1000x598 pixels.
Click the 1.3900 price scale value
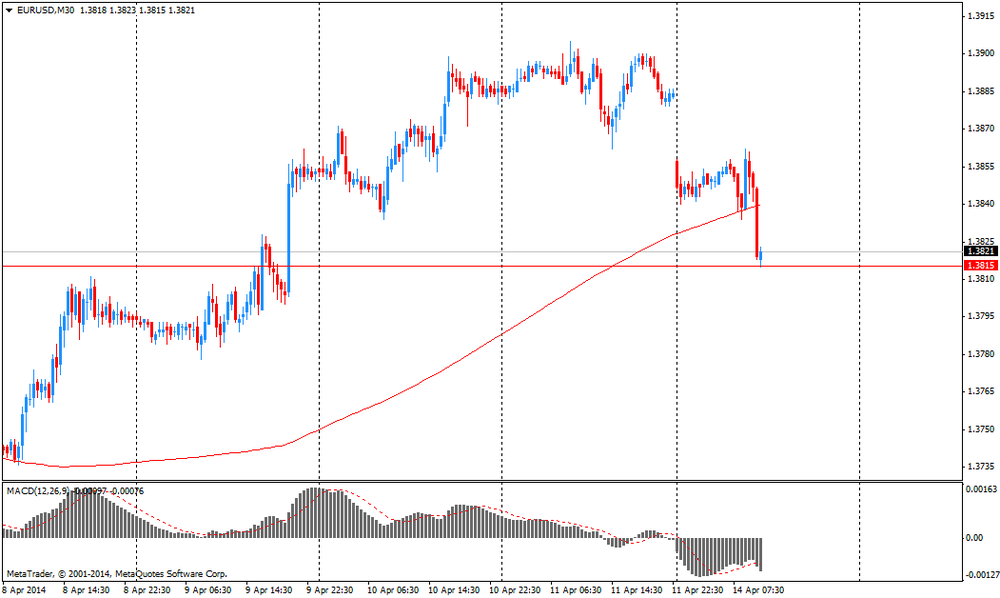[x=981, y=54]
